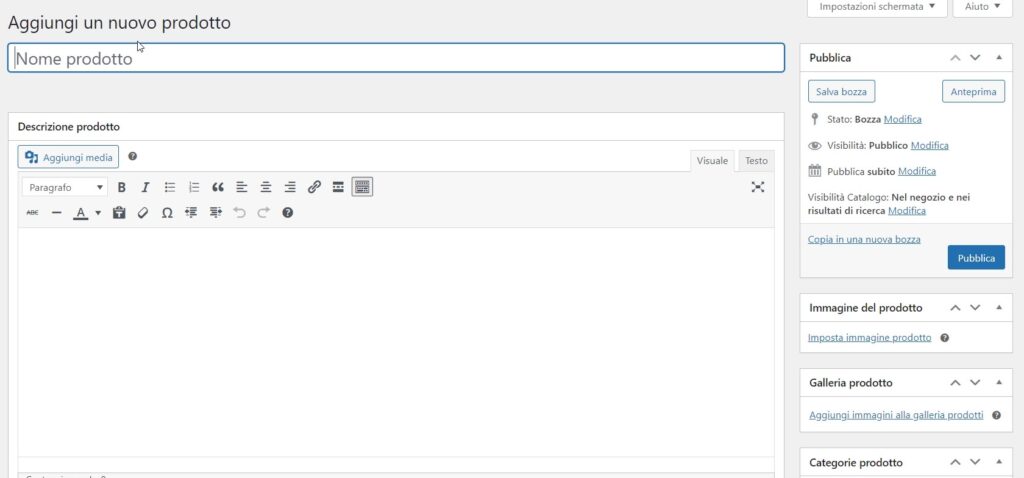Click the Nome prodotto input field
Screen dimensions: 1024x478
(x=396, y=58)
